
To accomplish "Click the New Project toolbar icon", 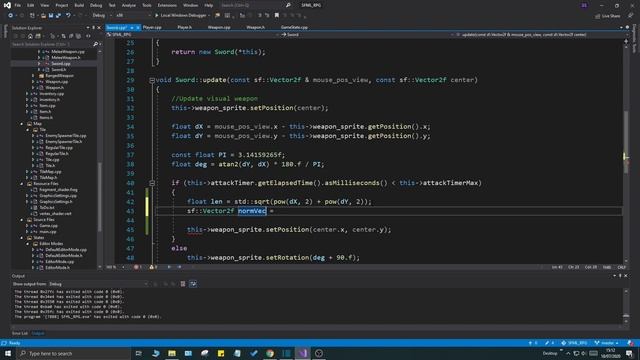I will (32, 16).
